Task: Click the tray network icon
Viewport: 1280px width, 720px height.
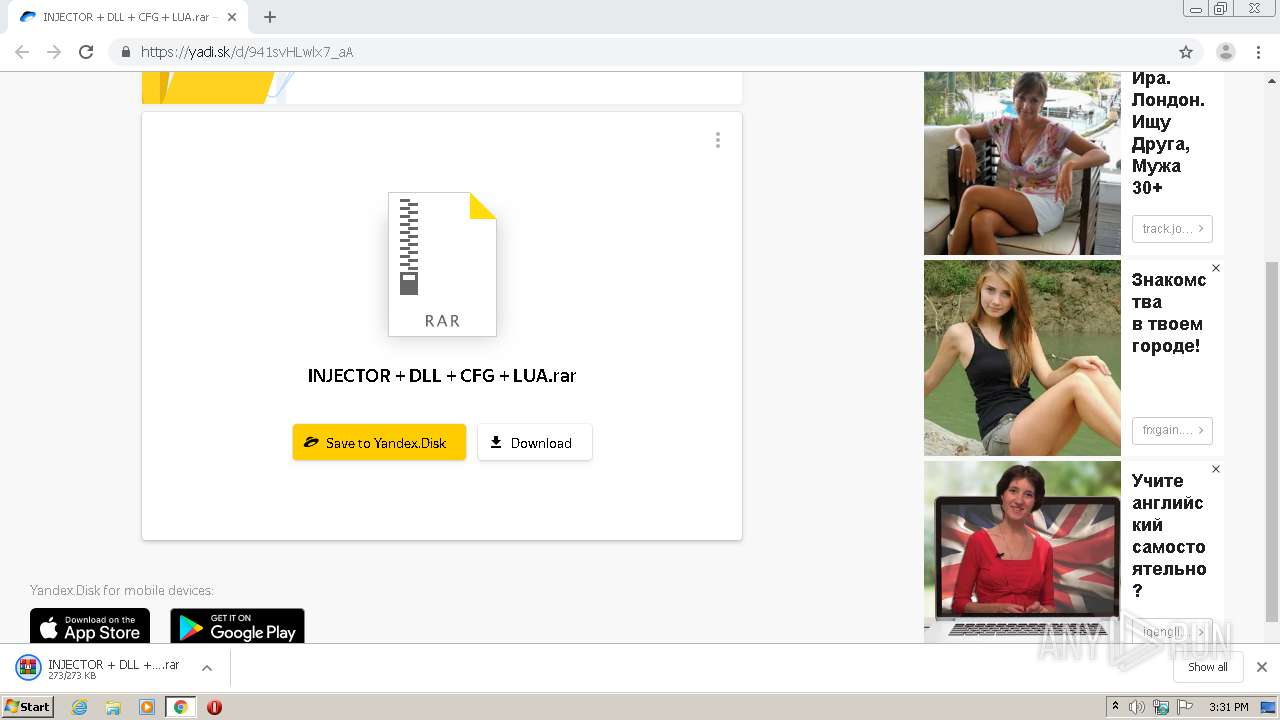Action: [x=1161, y=707]
